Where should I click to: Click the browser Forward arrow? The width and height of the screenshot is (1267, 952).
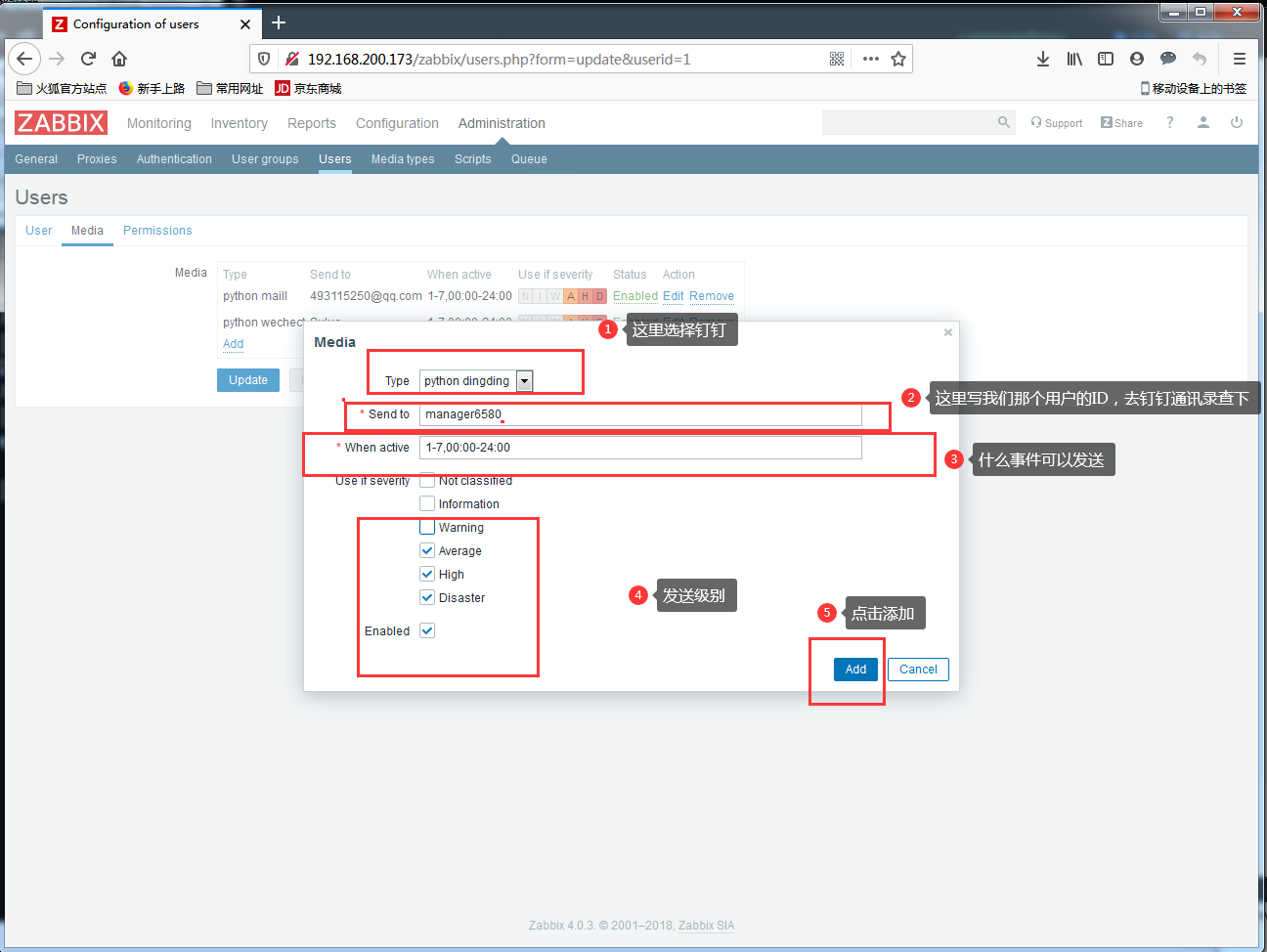click(x=57, y=59)
